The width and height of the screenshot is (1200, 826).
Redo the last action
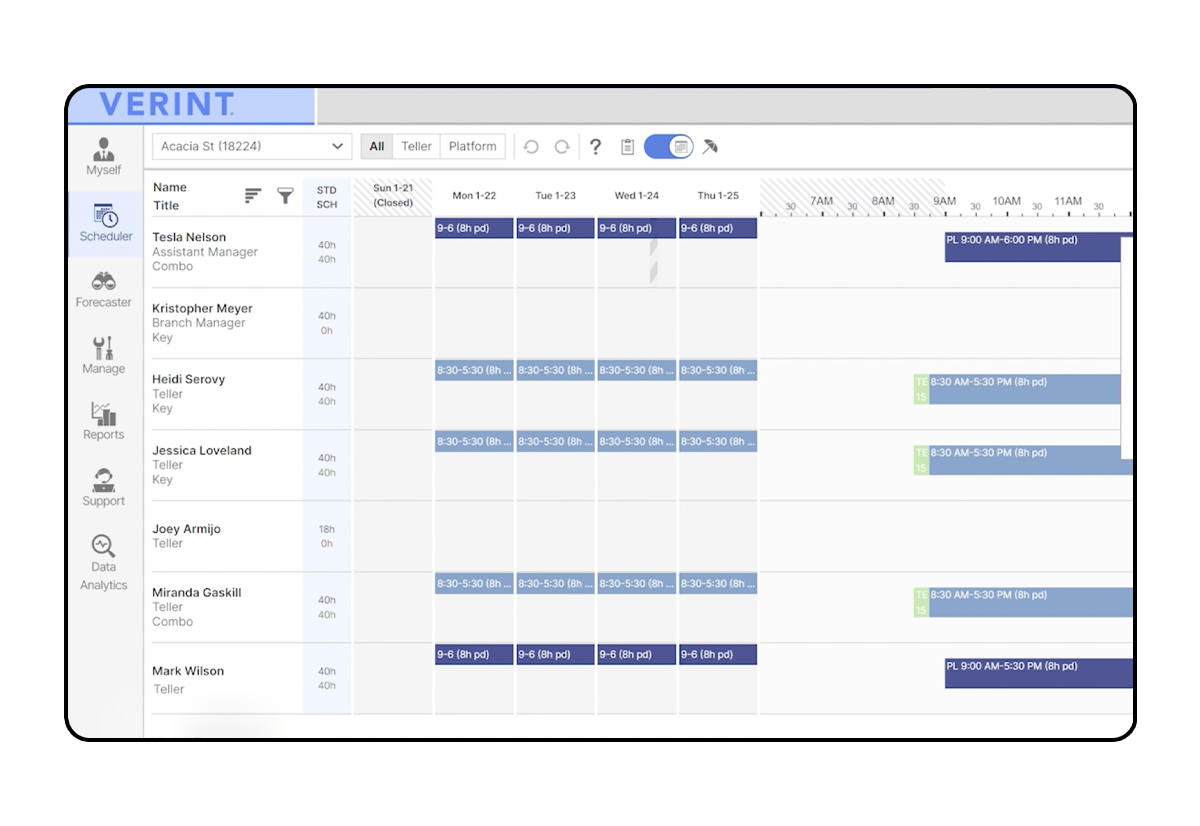(x=562, y=146)
